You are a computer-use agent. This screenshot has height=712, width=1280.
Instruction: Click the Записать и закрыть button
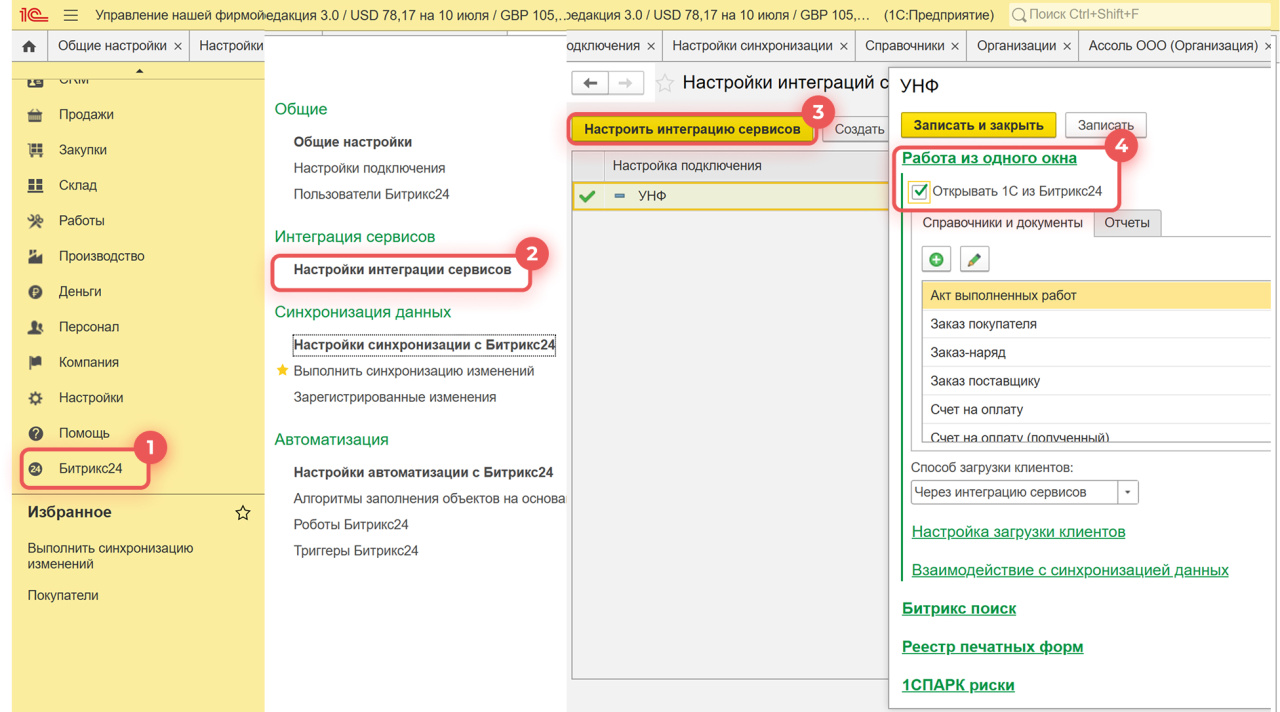978,125
